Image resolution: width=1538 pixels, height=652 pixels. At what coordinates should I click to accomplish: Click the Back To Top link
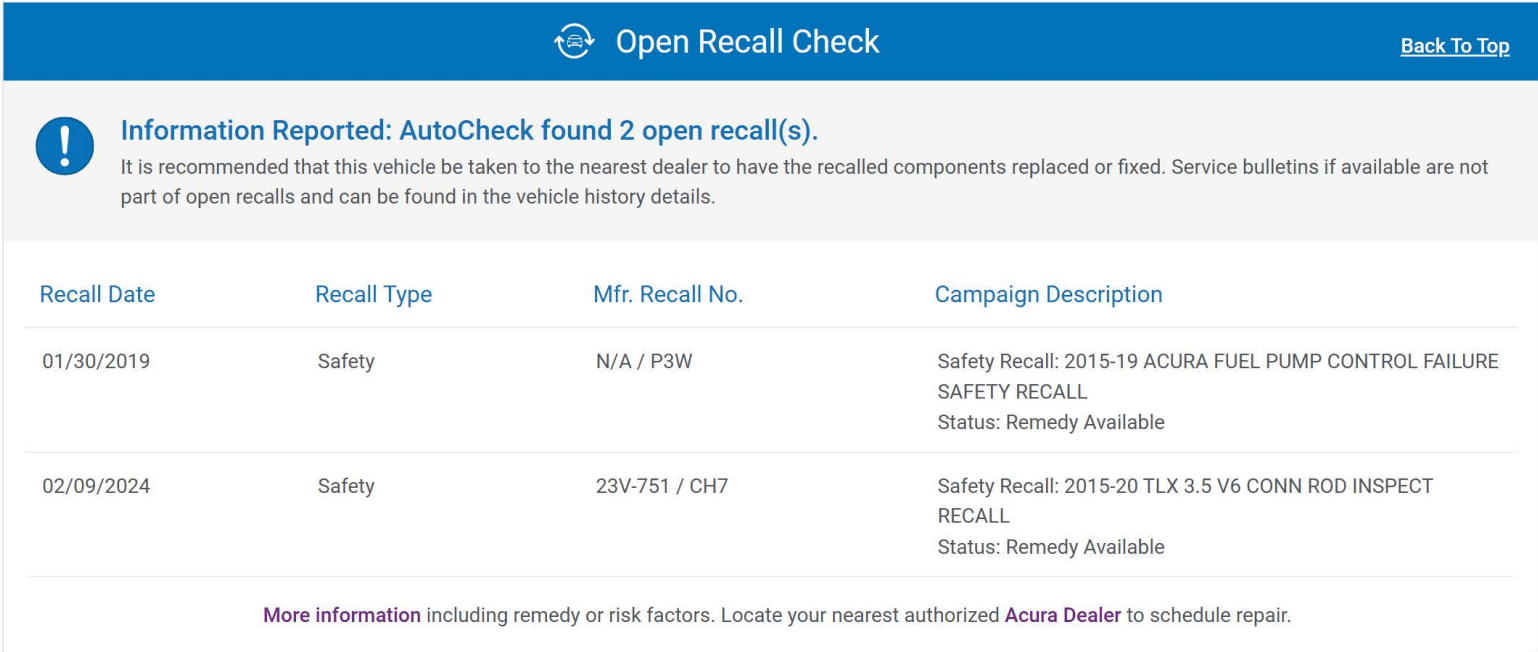coord(1454,46)
